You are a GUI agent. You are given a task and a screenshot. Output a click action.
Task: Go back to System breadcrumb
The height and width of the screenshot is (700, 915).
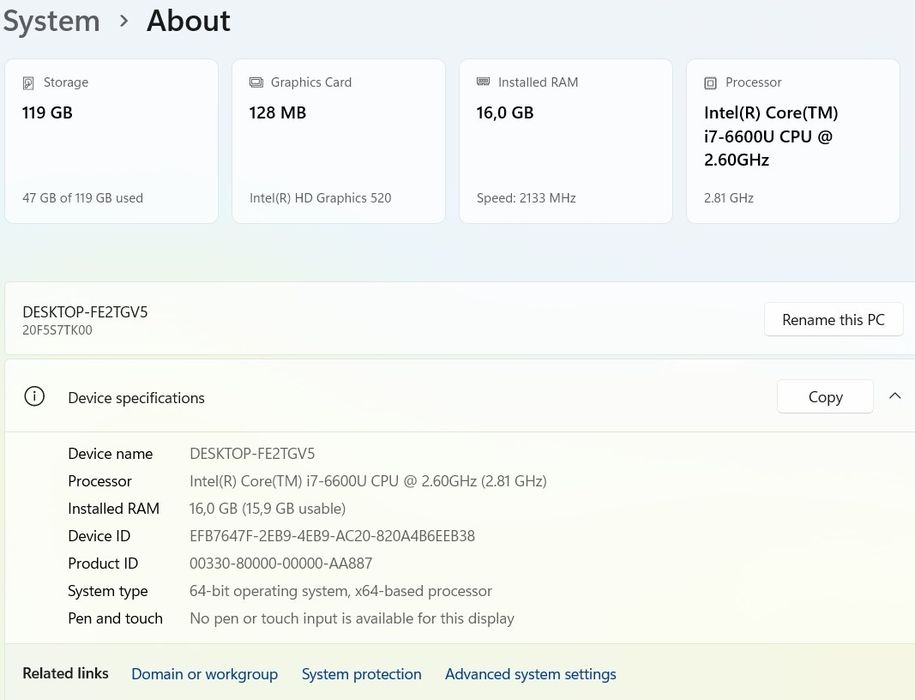pos(51,21)
